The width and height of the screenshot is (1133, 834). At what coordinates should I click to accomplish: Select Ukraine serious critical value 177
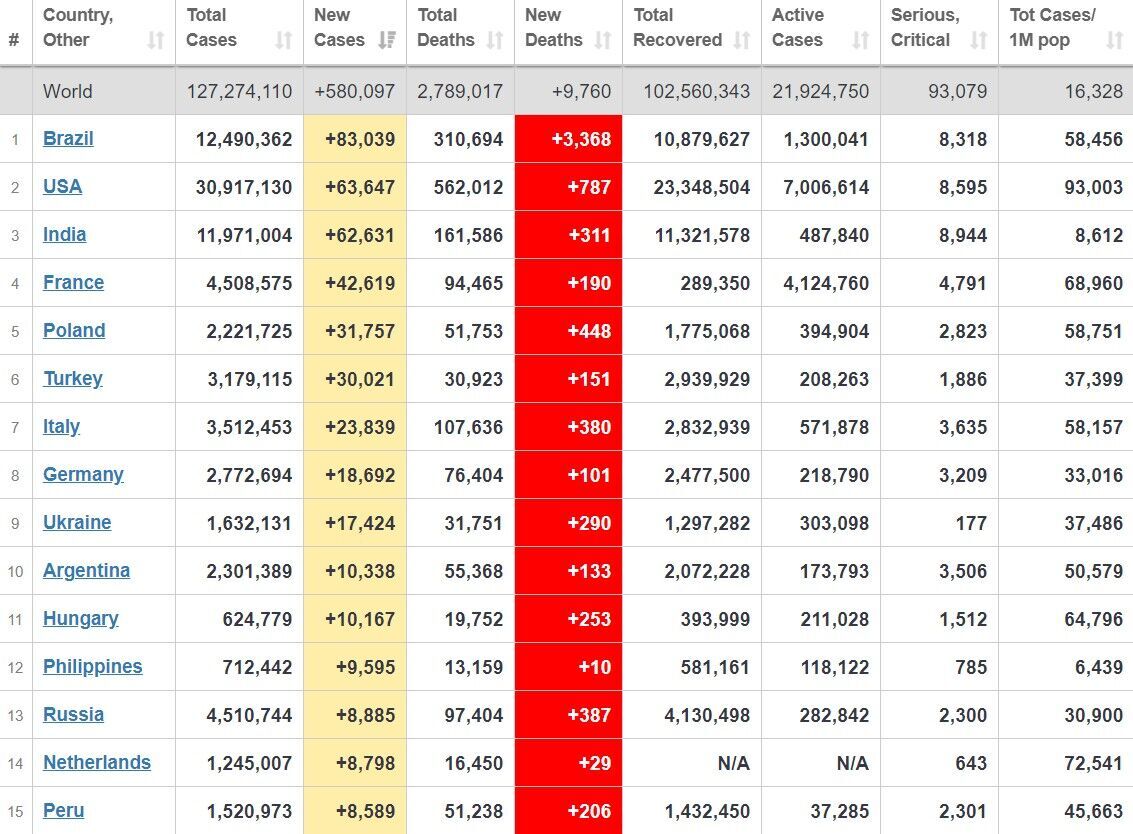click(x=971, y=523)
